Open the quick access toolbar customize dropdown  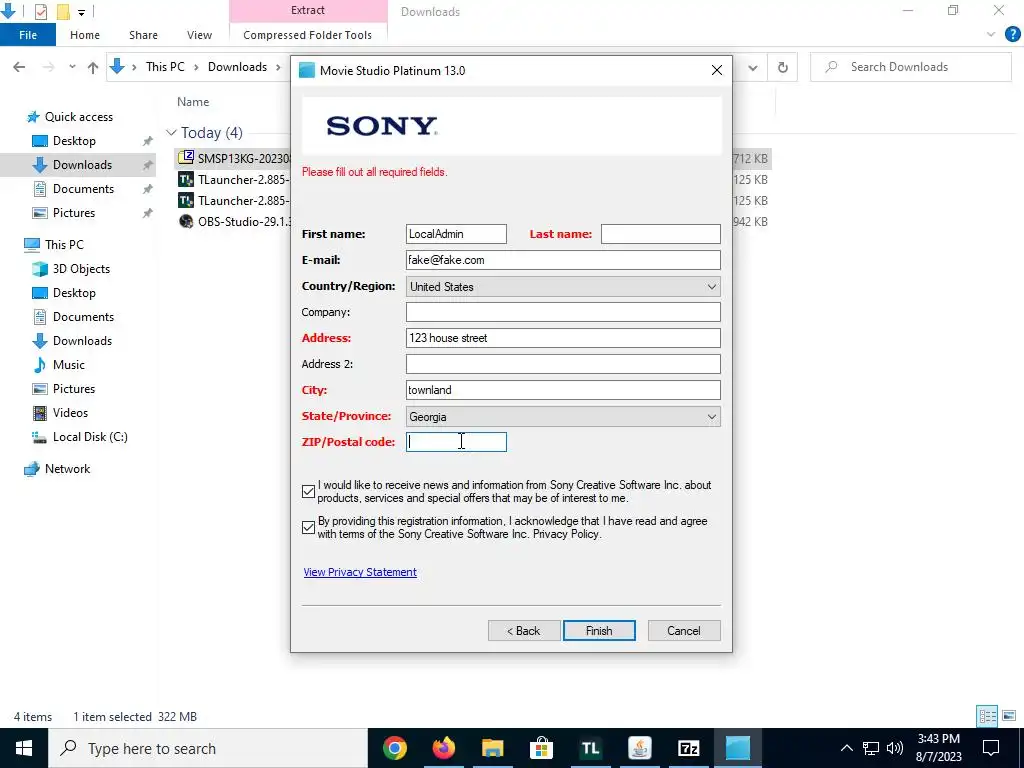point(81,12)
